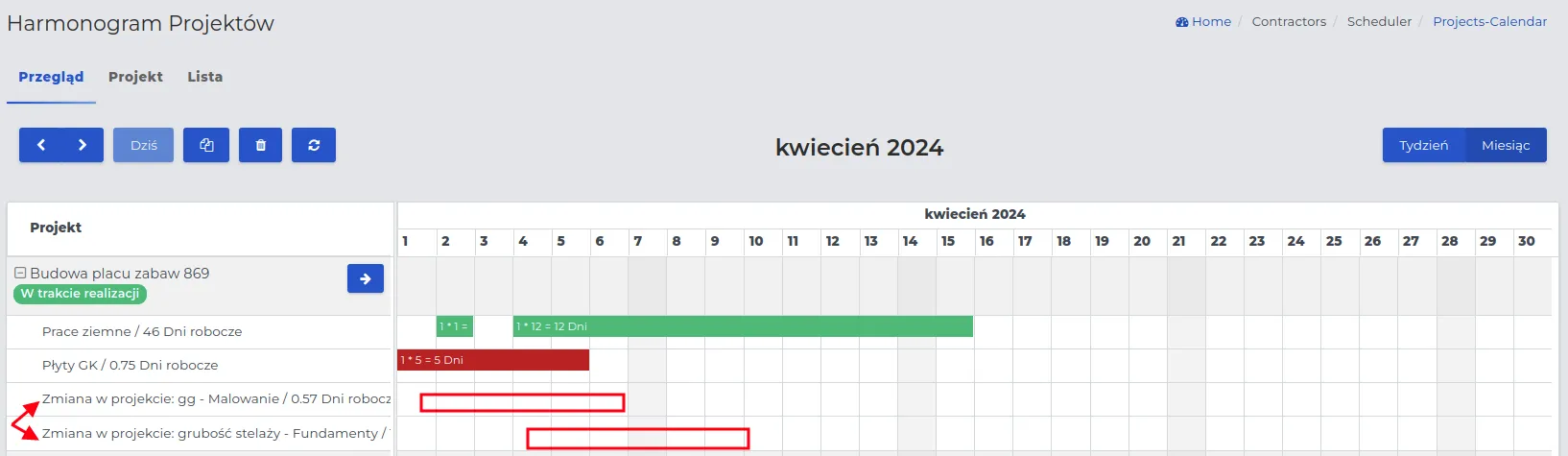Switch to the Lista tab
This screenshot has height=456, width=1568.
click(204, 77)
